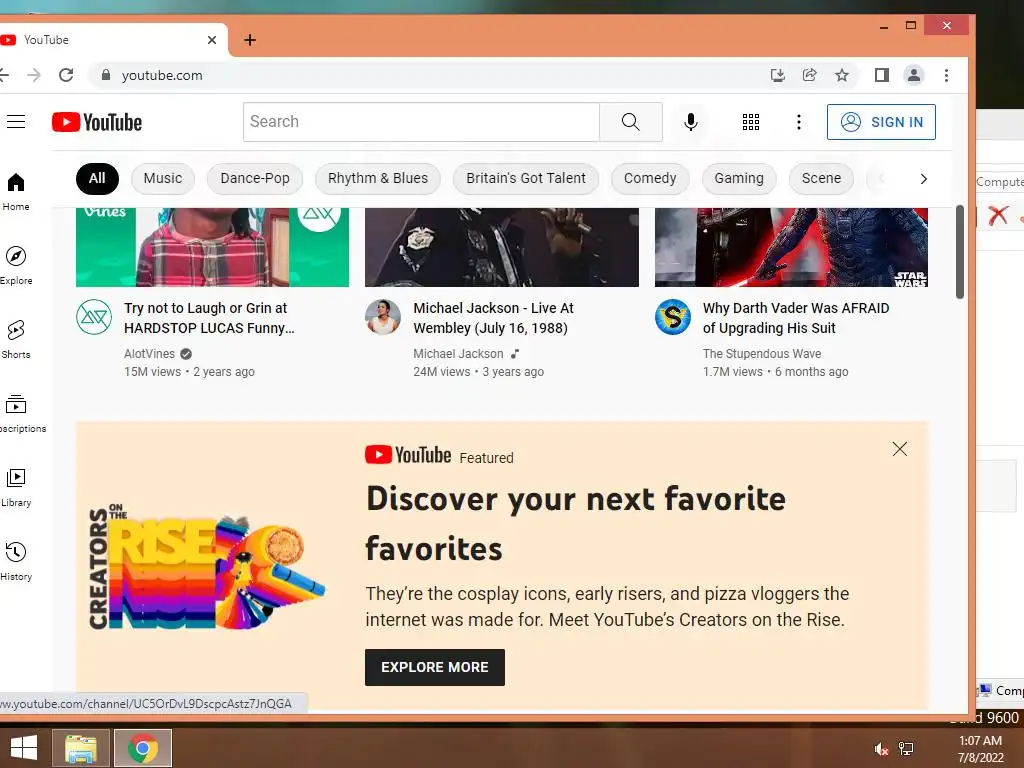The height and width of the screenshot is (768, 1024).
Task: Open the Michael Jackson concert thumbnail
Action: pos(502,247)
